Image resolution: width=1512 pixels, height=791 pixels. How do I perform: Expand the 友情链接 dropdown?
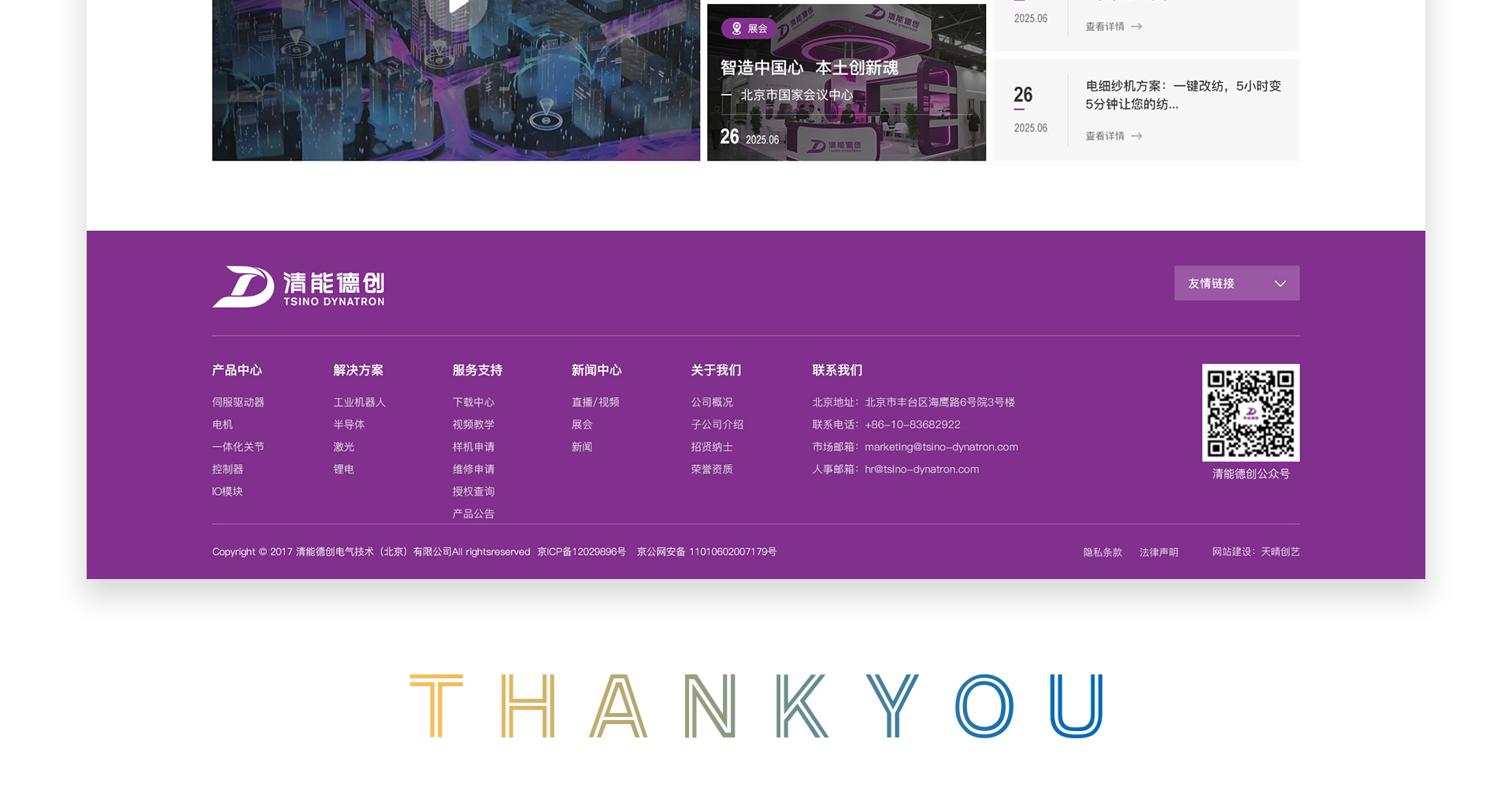[1236, 283]
